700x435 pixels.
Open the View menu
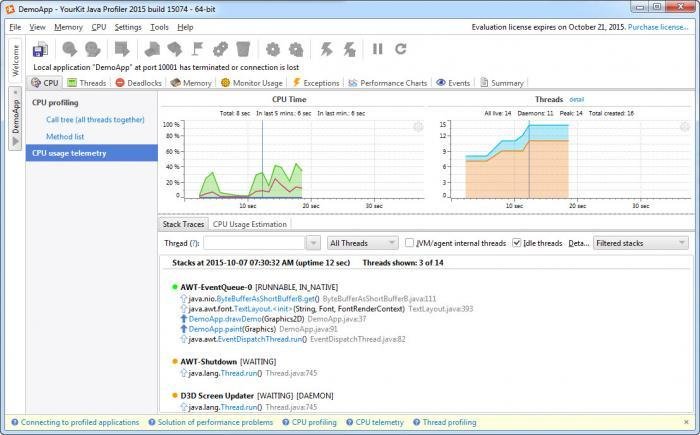click(x=38, y=27)
